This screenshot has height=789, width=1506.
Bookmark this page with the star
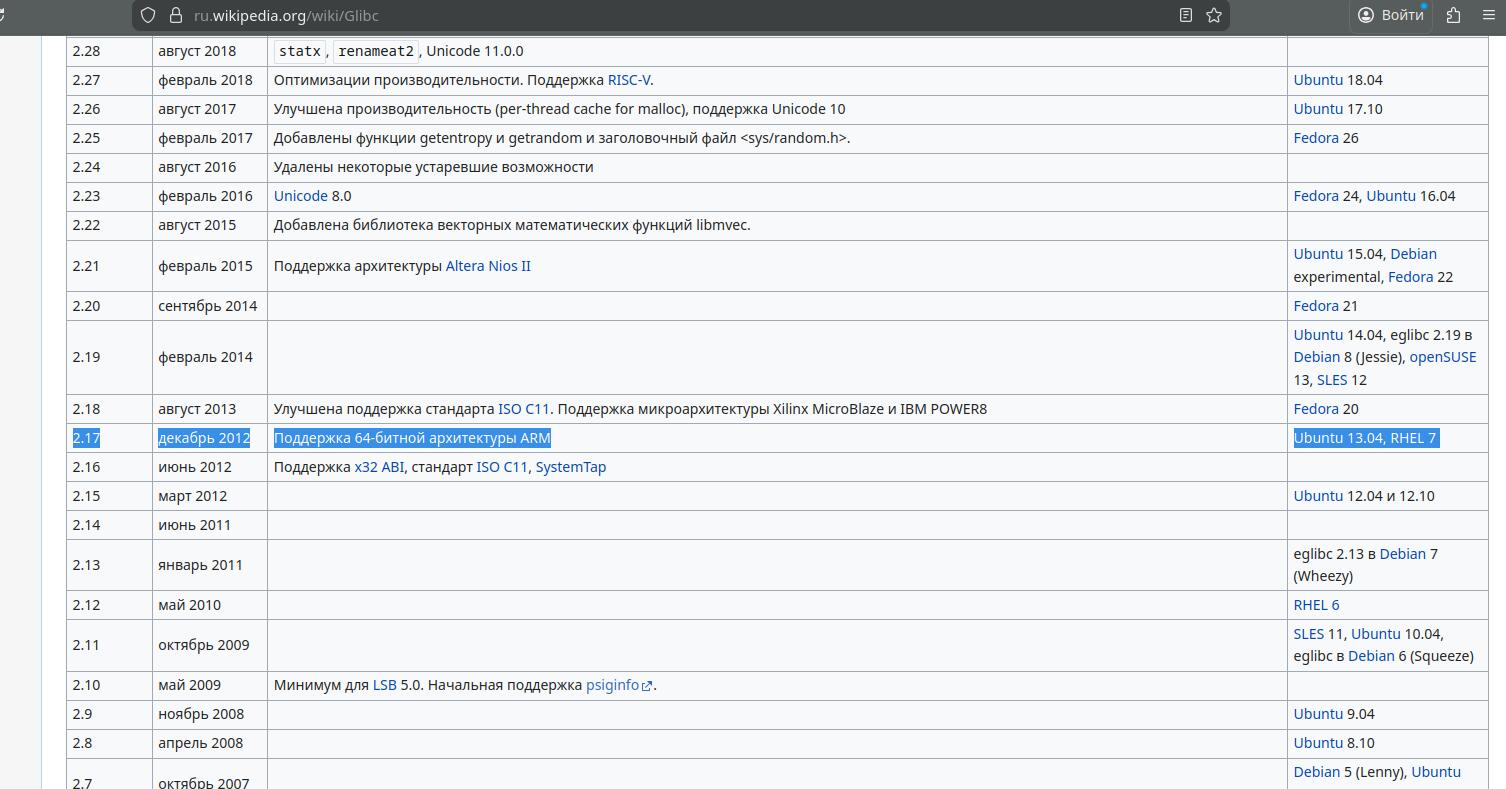click(x=1214, y=15)
